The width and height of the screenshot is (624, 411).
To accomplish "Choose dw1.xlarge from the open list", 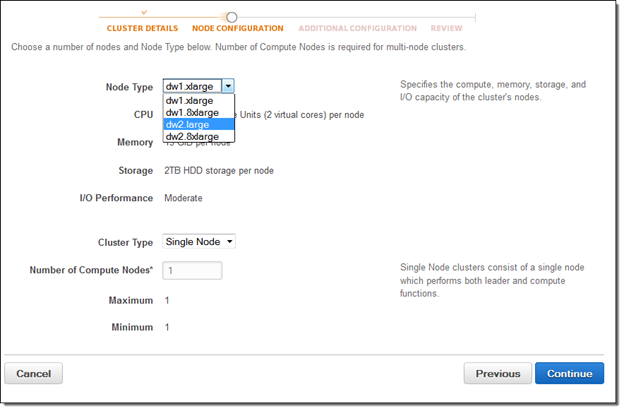I will point(191,101).
